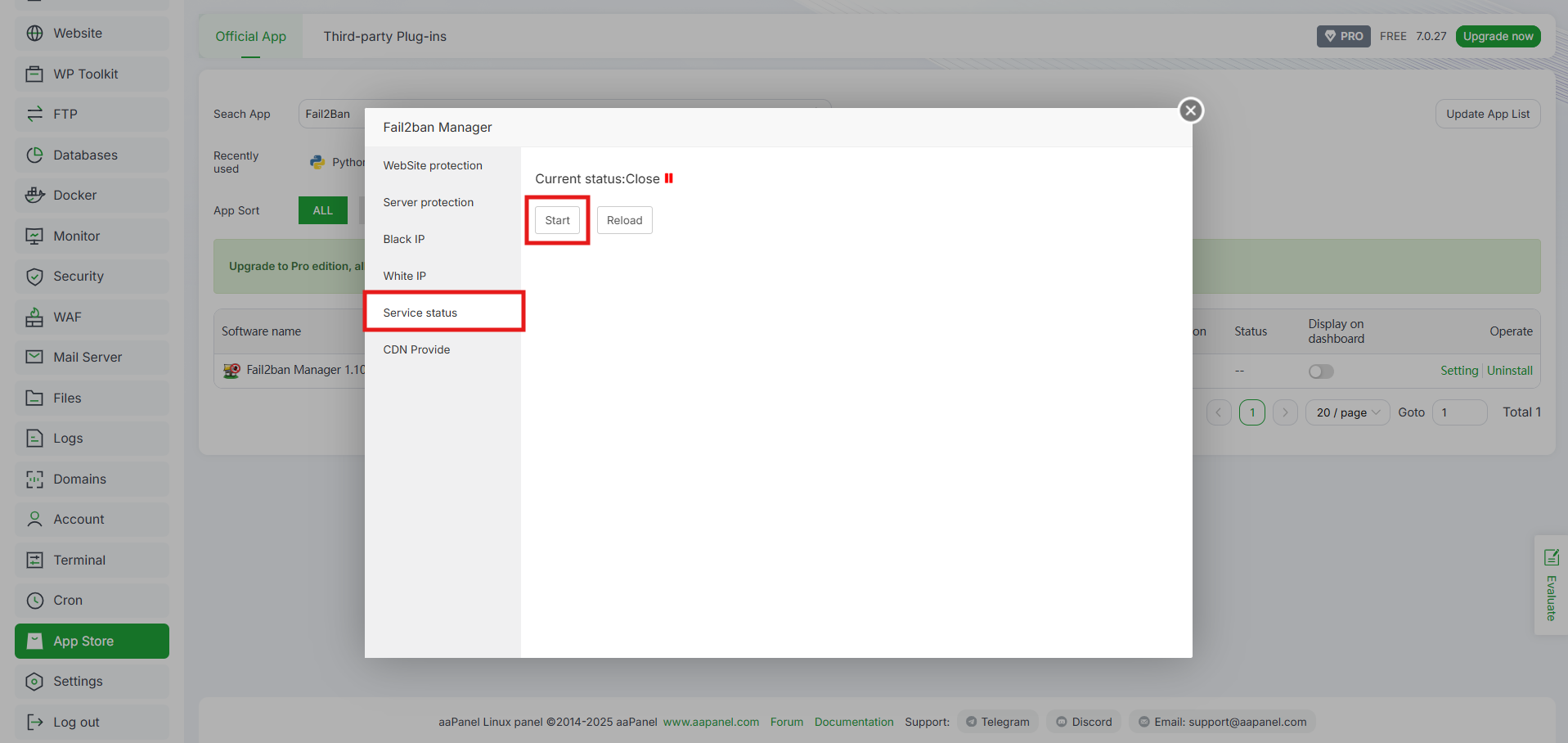Open the Black IP section
Screen dimensions: 1568x743
point(443,239)
